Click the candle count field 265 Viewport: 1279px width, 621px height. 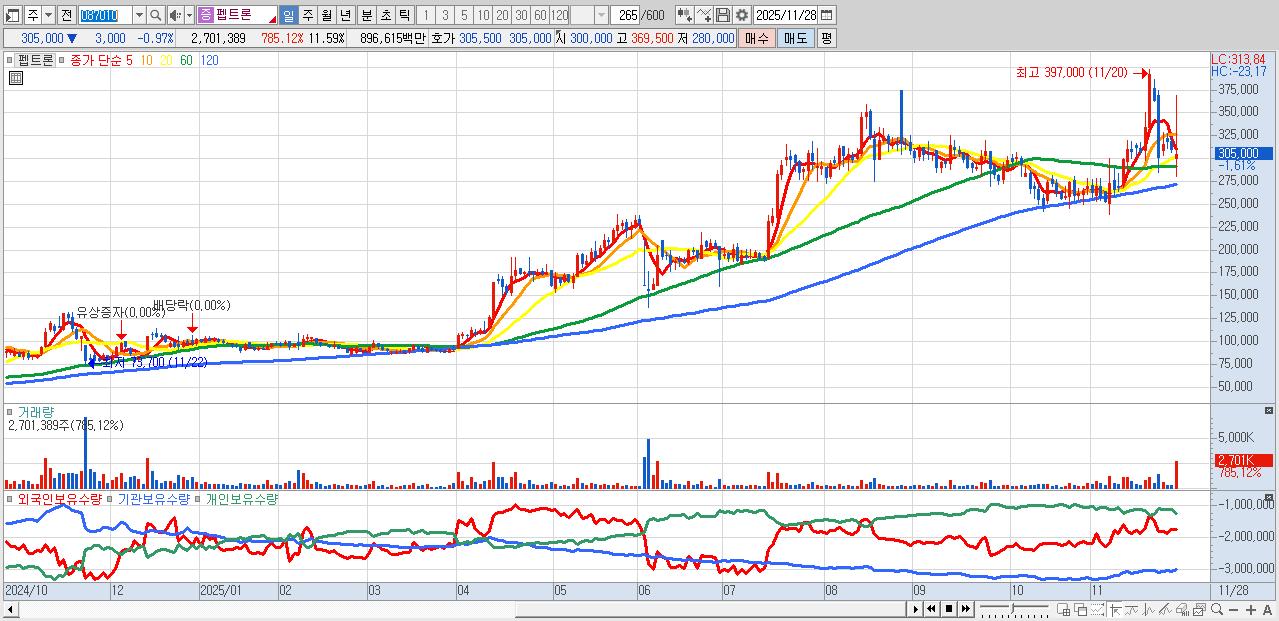tap(627, 15)
